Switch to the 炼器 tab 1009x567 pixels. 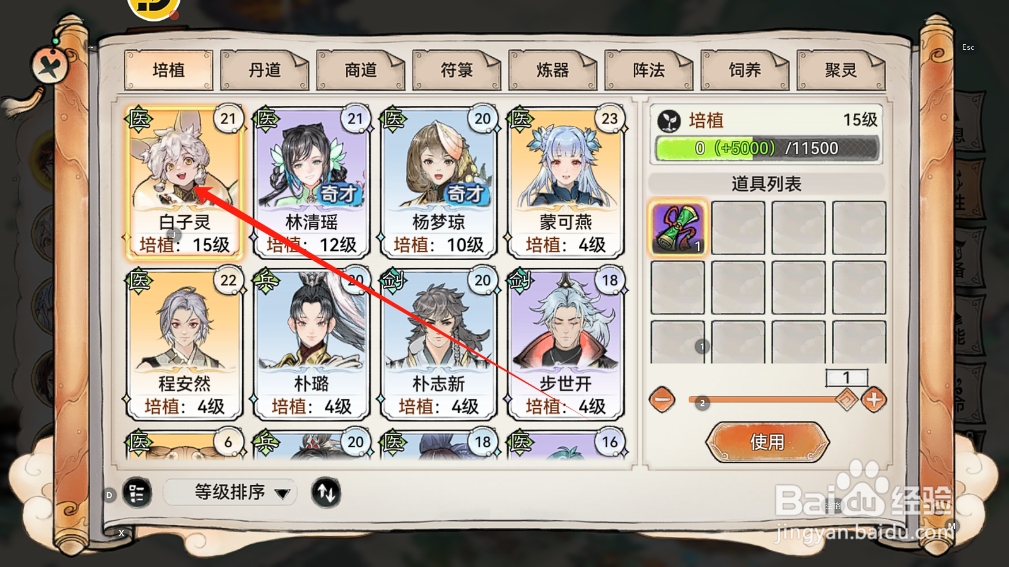pyautogui.click(x=553, y=70)
